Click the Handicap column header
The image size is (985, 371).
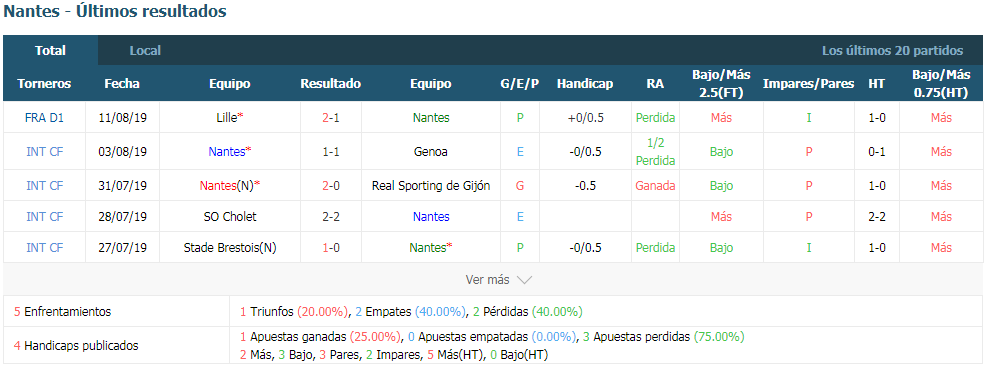click(x=585, y=83)
